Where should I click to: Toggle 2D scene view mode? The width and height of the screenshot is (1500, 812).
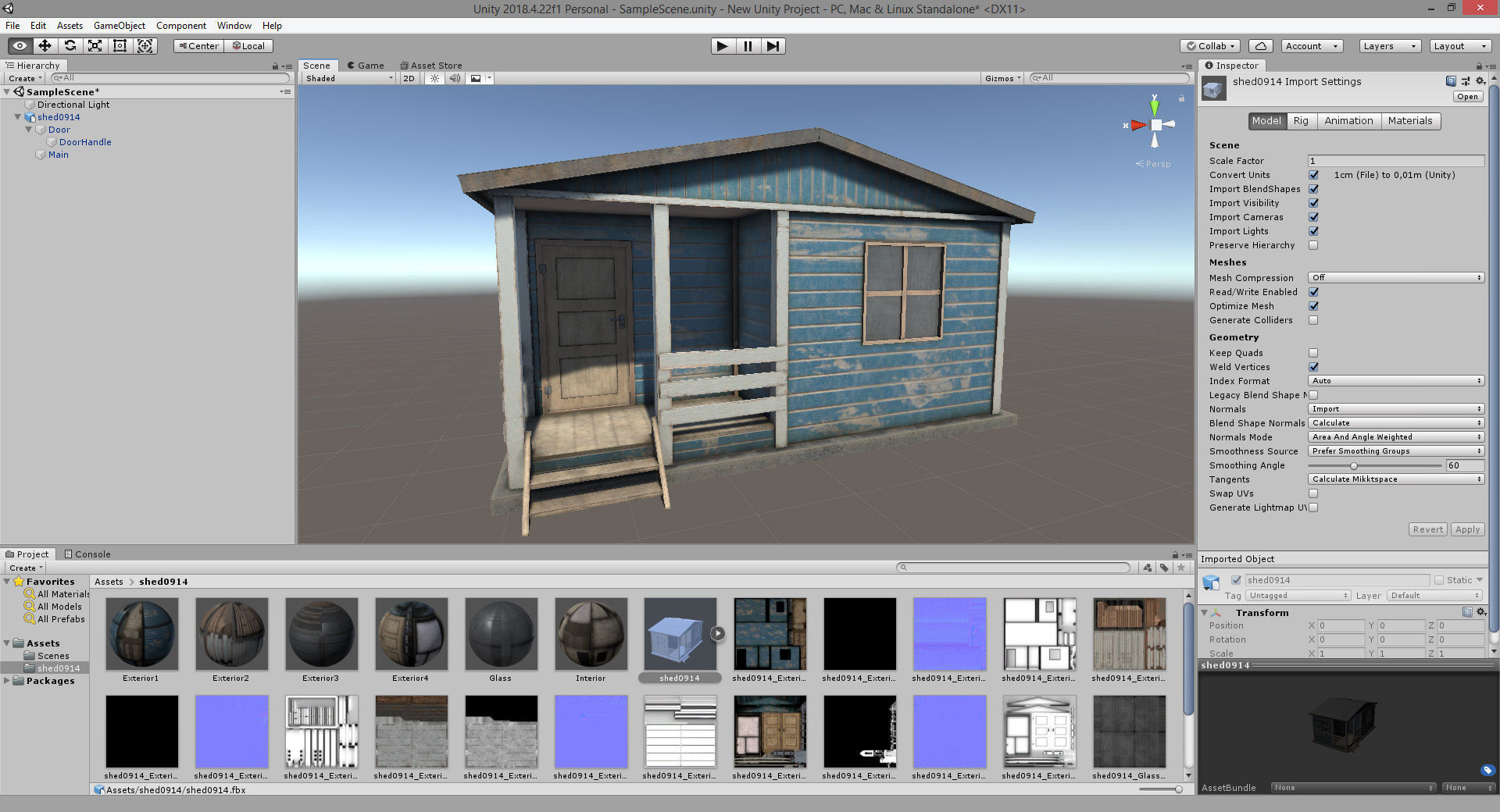click(409, 78)
